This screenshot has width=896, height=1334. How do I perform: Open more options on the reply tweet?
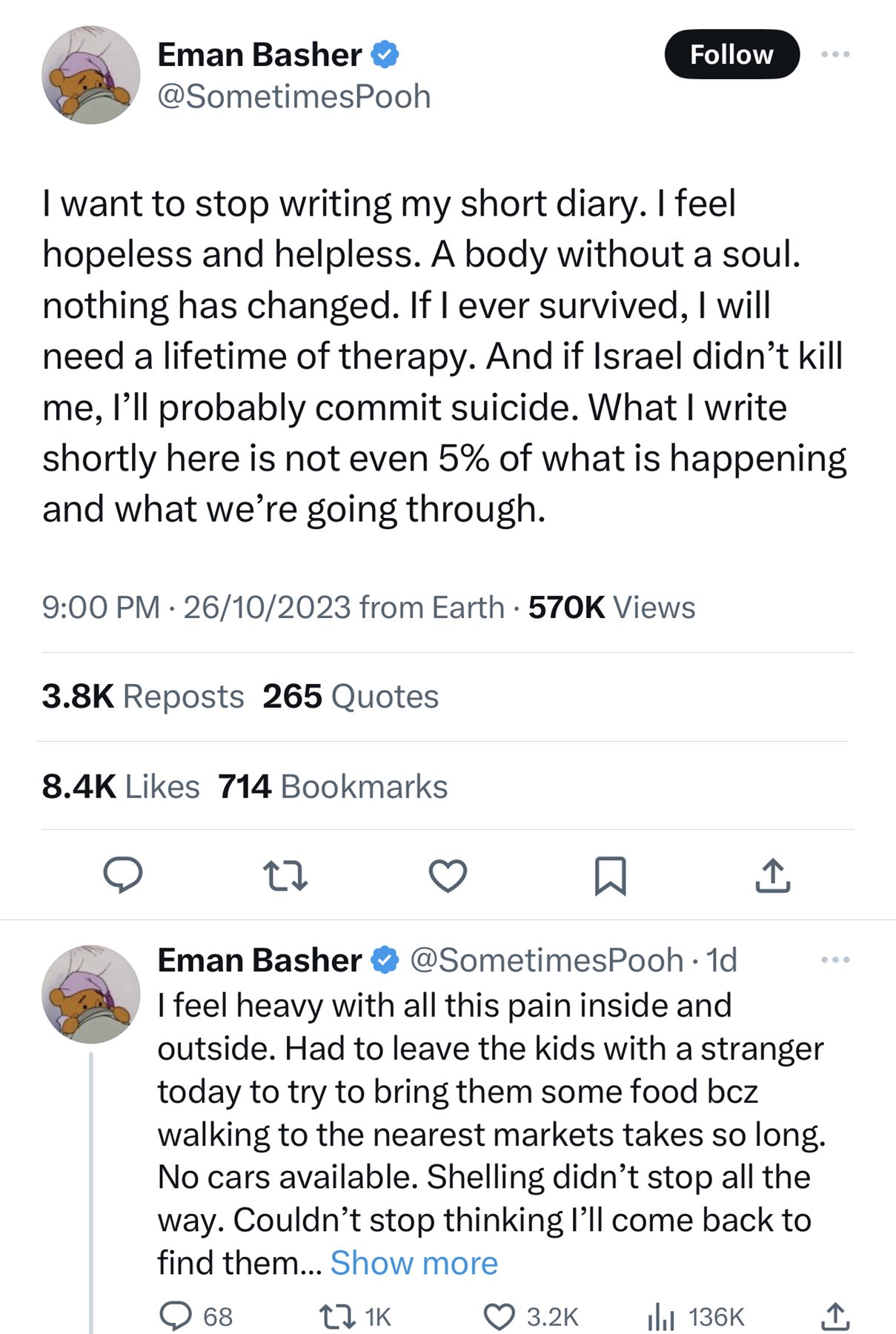(835, 960)
